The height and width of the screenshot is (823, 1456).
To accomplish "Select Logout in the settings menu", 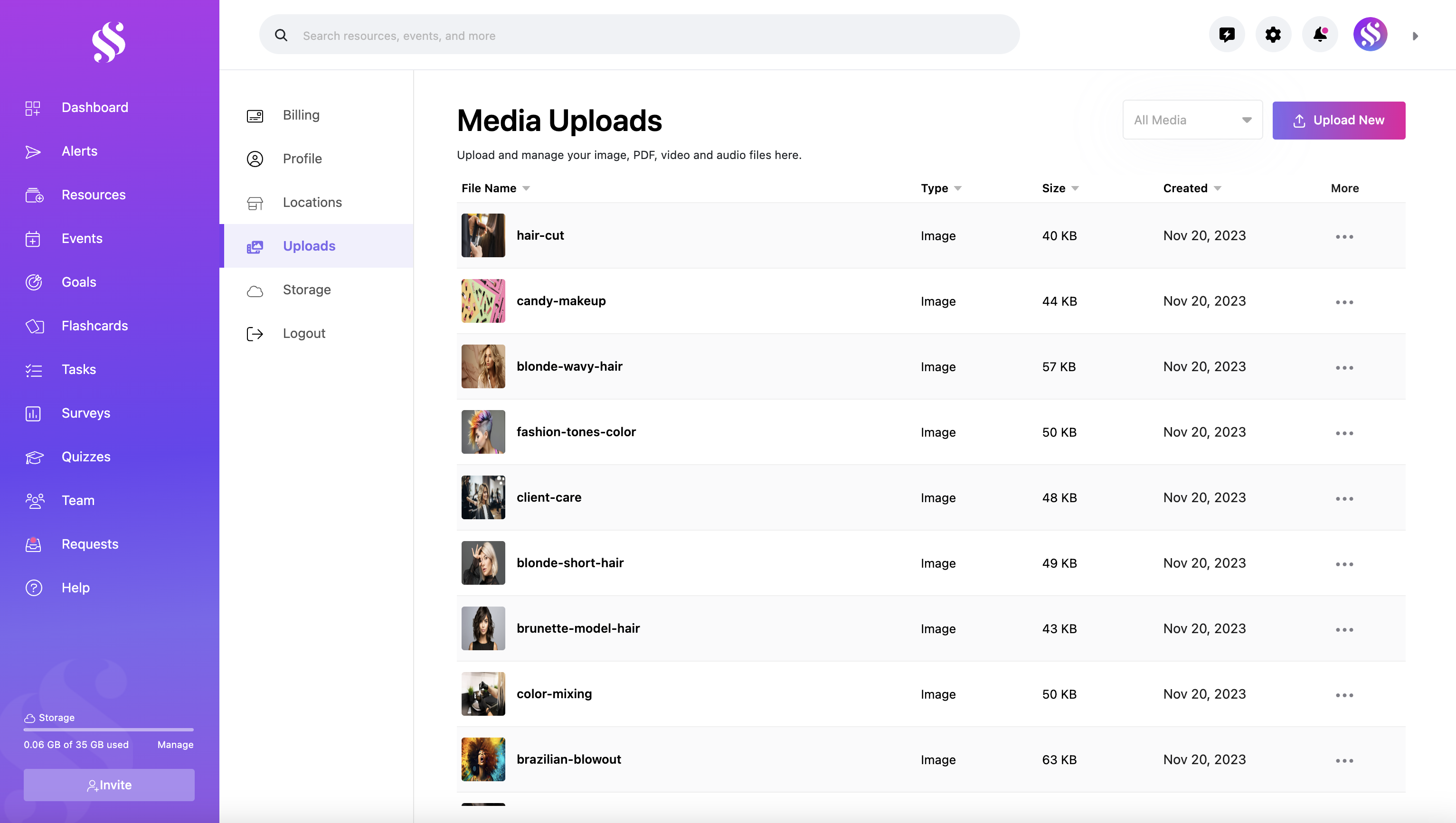I will [303, 334].
